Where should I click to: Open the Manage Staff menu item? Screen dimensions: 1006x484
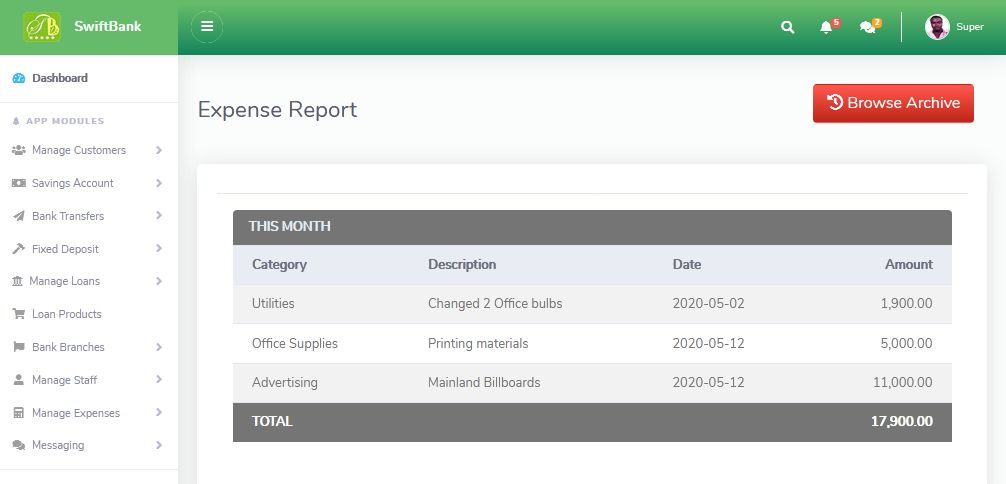click(x=65, y=380)
